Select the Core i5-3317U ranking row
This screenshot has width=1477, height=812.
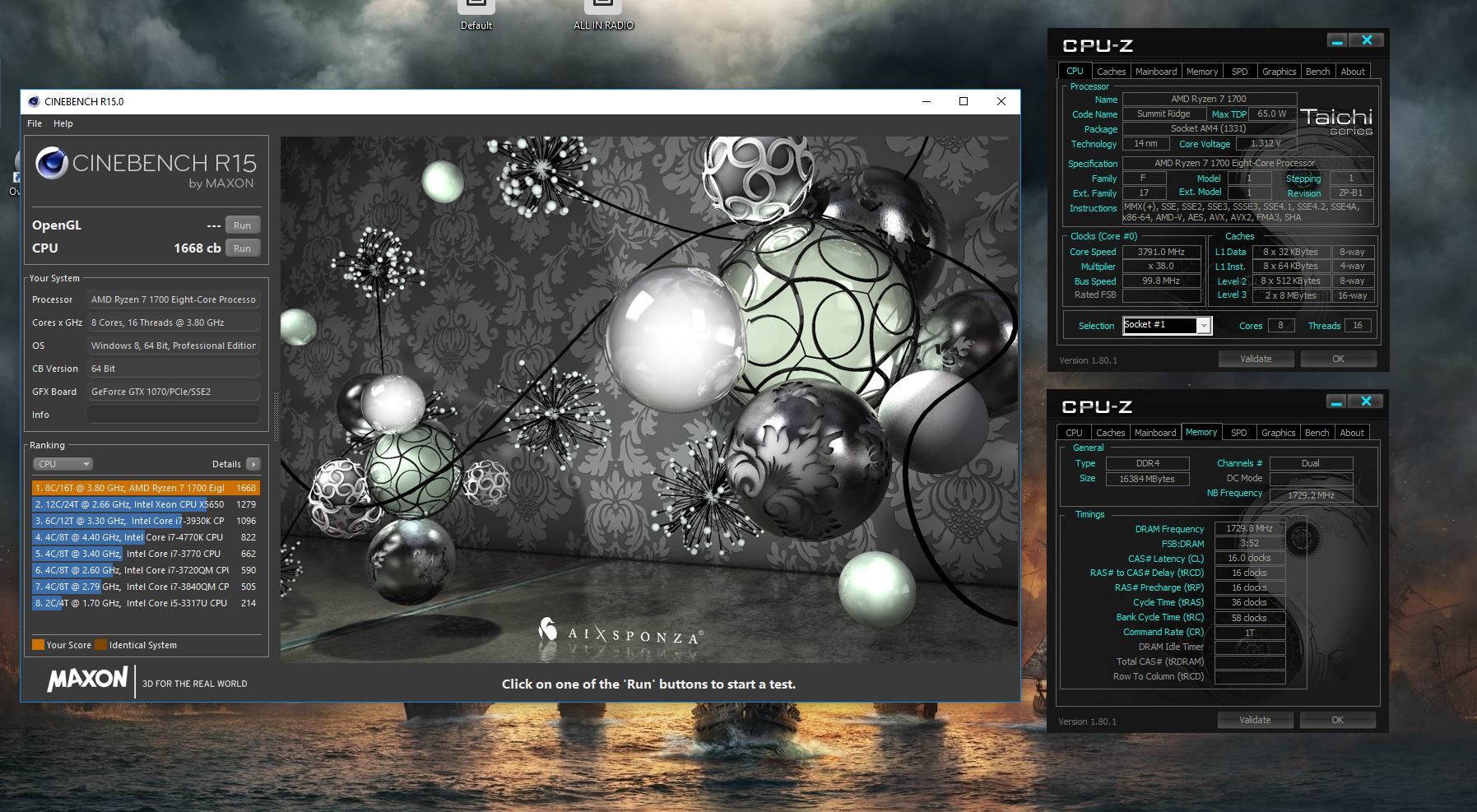tap(146, 603)
